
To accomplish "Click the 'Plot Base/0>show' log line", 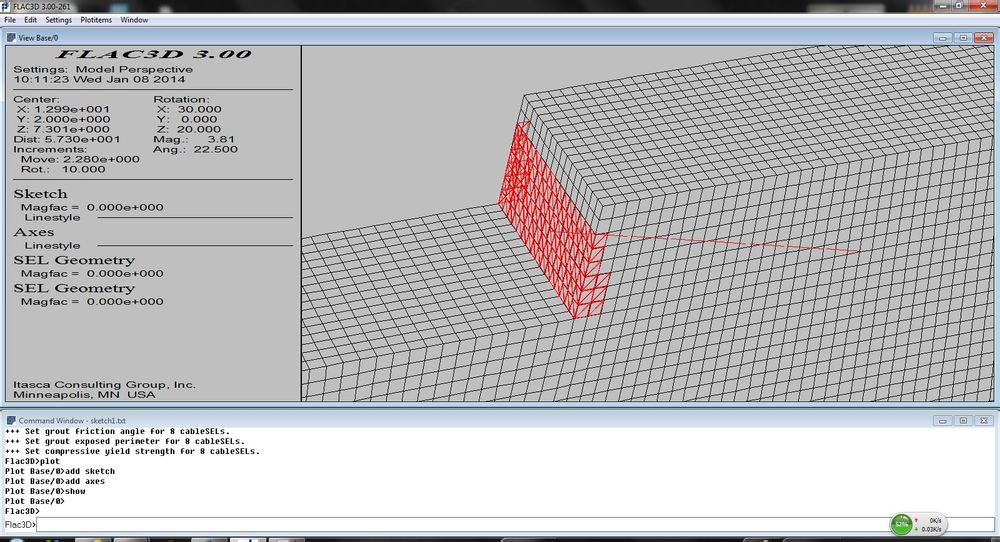I will (x=45, y=492).
